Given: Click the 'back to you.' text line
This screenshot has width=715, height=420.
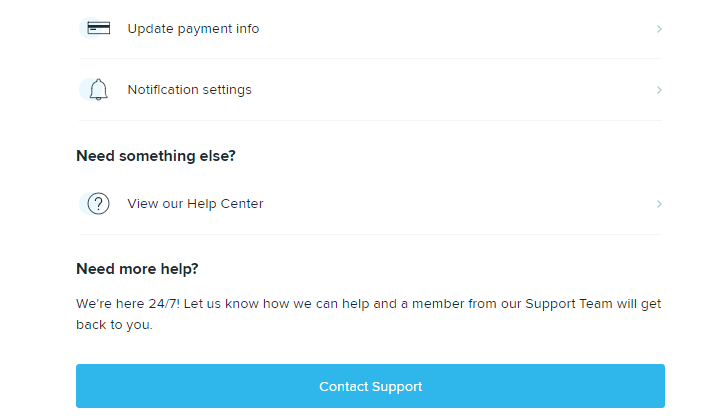Looking at the screenshot, I should 114,325.
